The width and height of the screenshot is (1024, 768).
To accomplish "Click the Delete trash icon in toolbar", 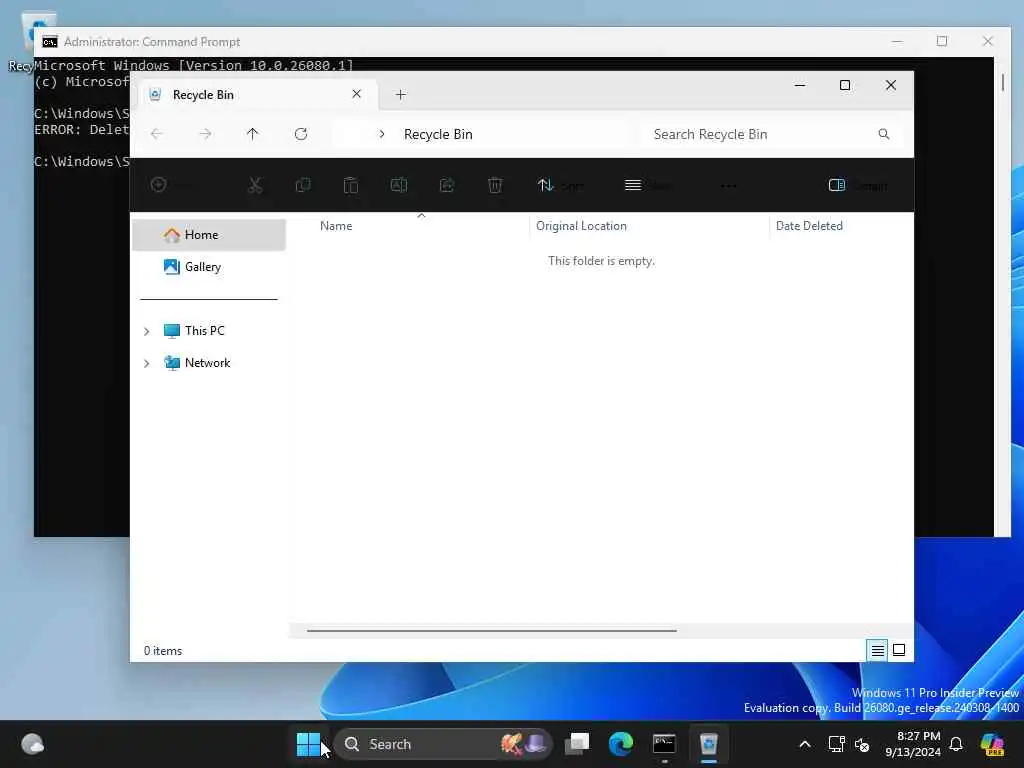I will point(495,185).
